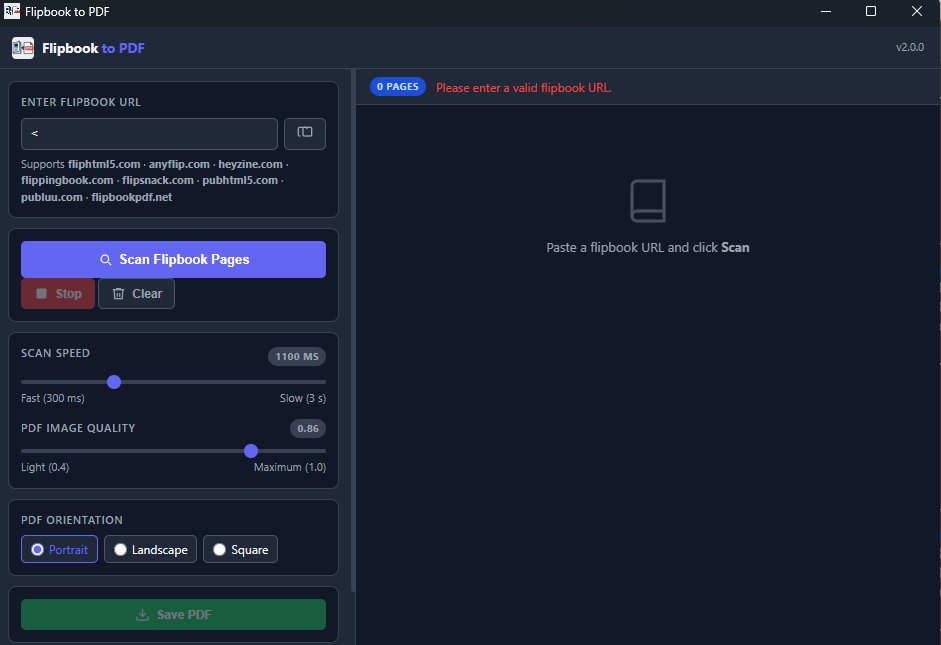This screenshot has width=941, height=645.
Task: Minimize the Flipbook to PDF window
Action: coord(826,11)
